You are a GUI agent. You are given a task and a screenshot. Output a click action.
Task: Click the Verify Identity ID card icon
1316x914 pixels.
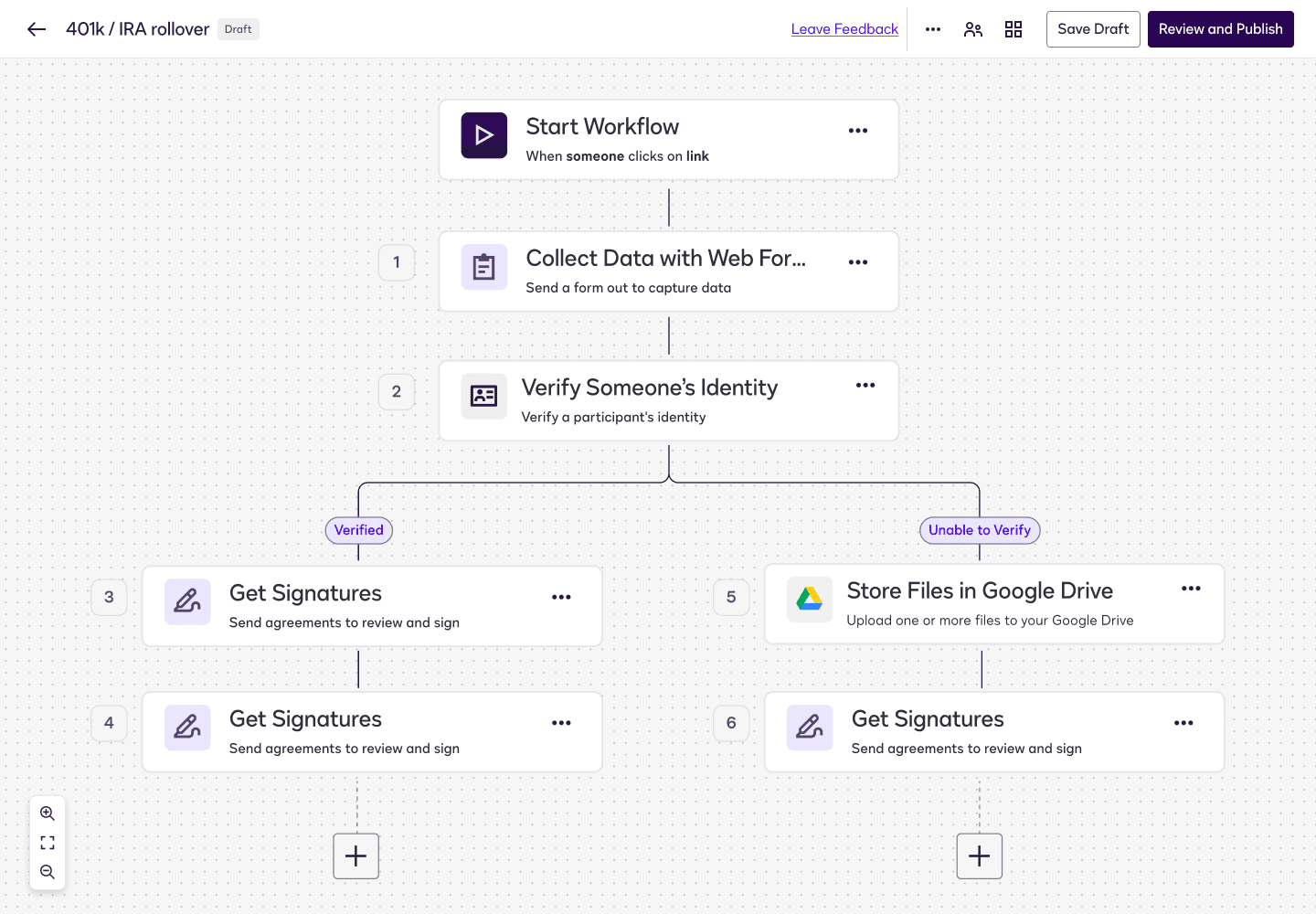click(484, 396)
